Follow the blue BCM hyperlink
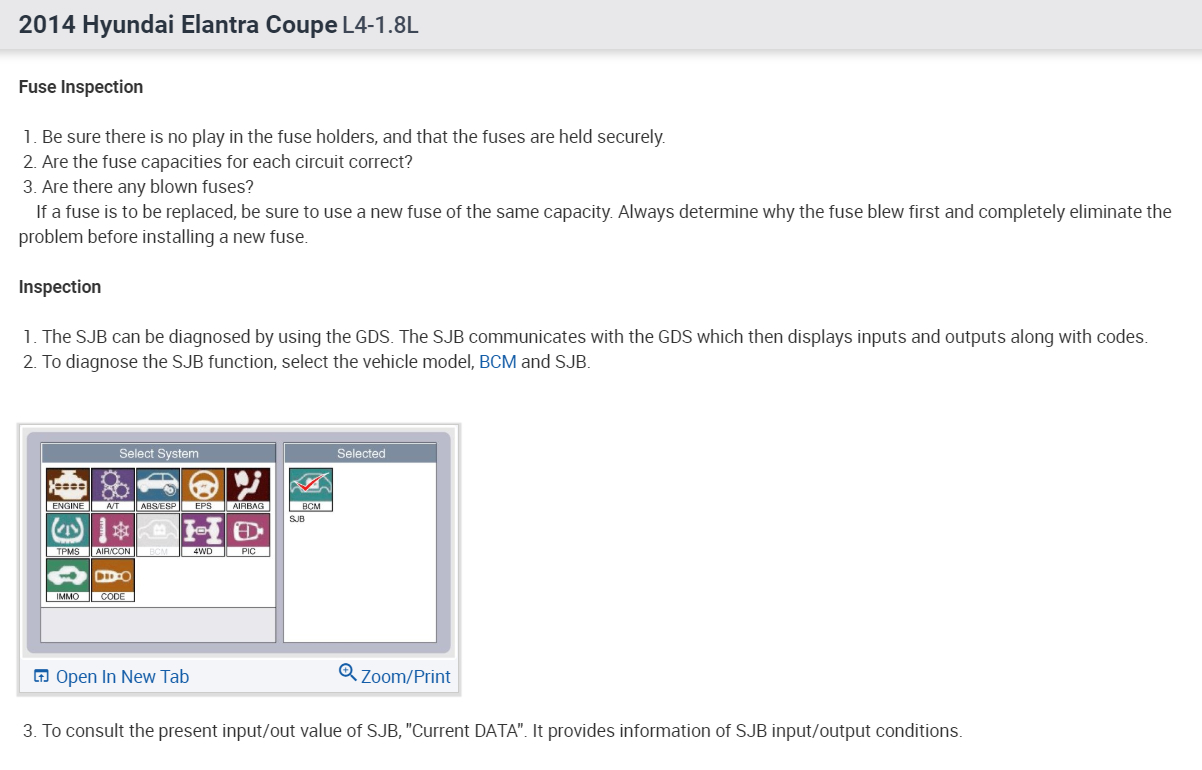Image resolution: width=1202 pixels, height=770 pixels. 498,362
